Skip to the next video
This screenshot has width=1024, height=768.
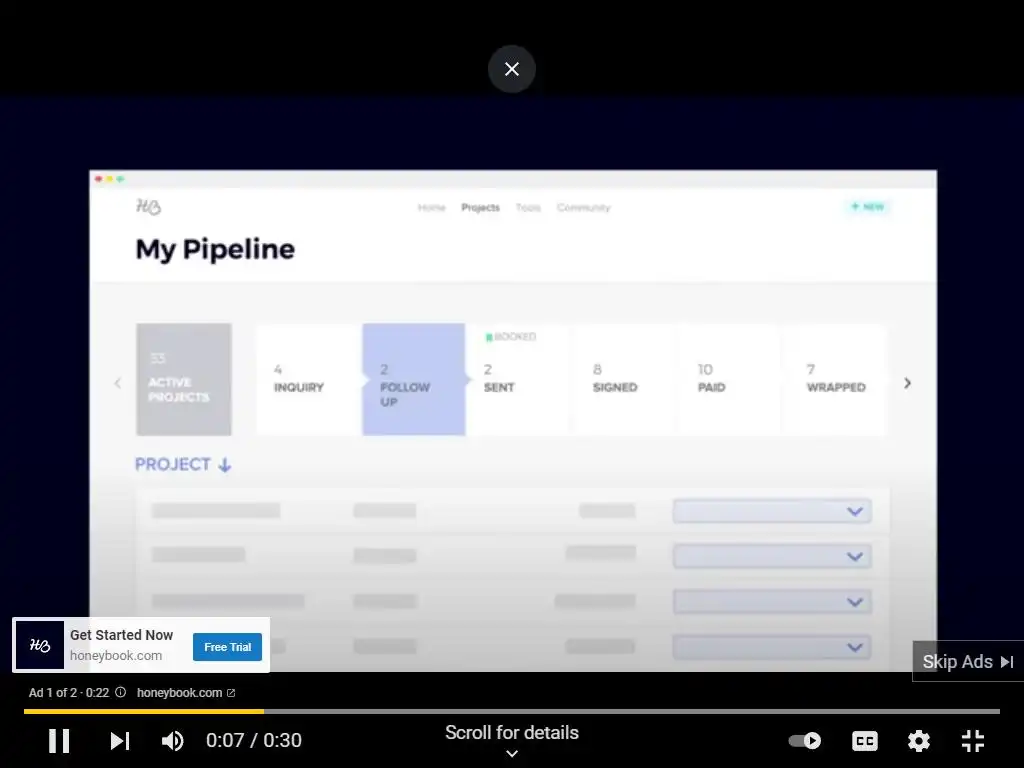[120, 741]
